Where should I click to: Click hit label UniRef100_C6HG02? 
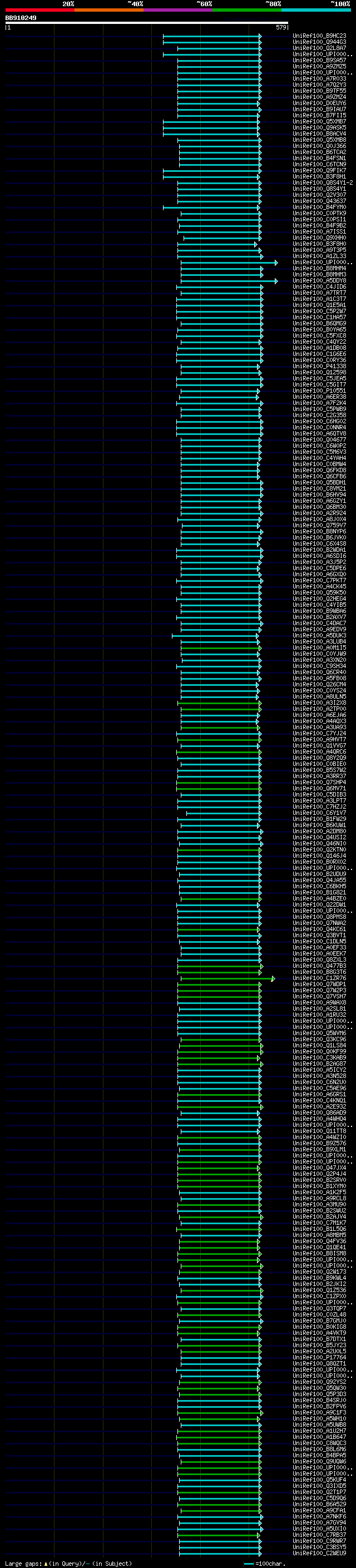[319, 421]
